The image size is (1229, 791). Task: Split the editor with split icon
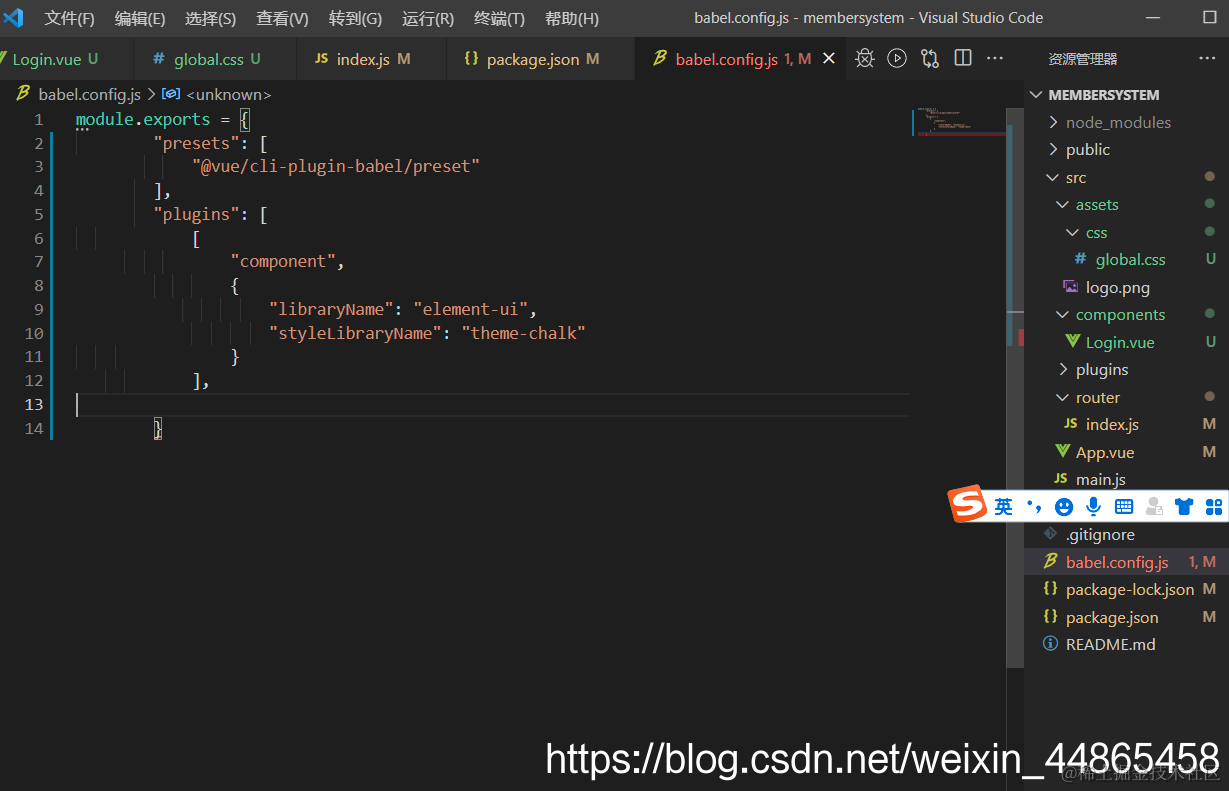(x=963, y=58)
